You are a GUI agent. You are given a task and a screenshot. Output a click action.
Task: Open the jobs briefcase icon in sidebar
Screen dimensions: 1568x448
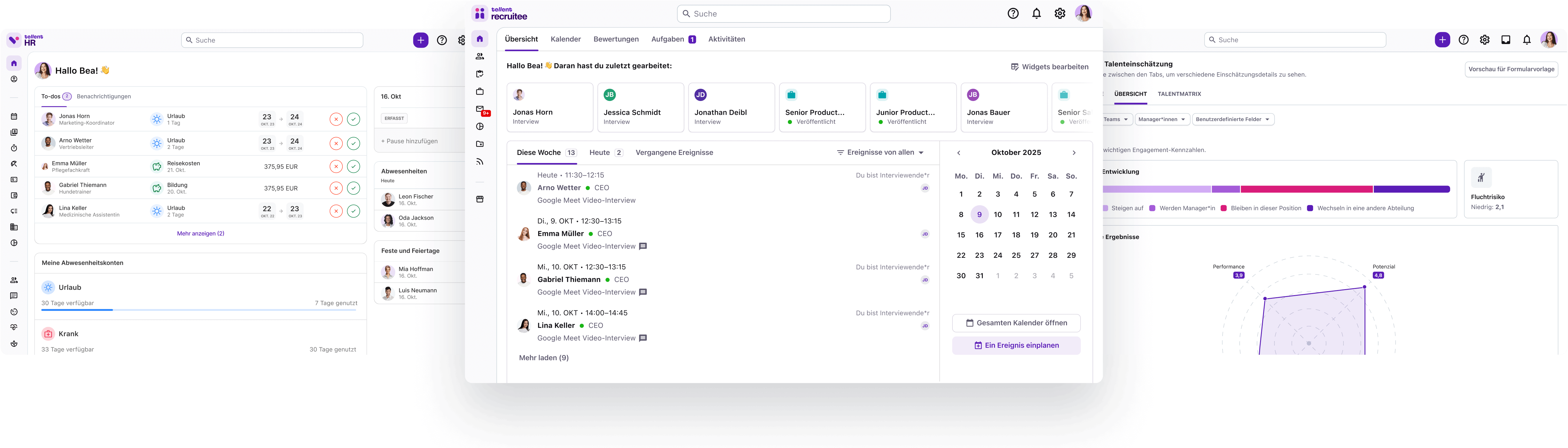pos(480,91)
